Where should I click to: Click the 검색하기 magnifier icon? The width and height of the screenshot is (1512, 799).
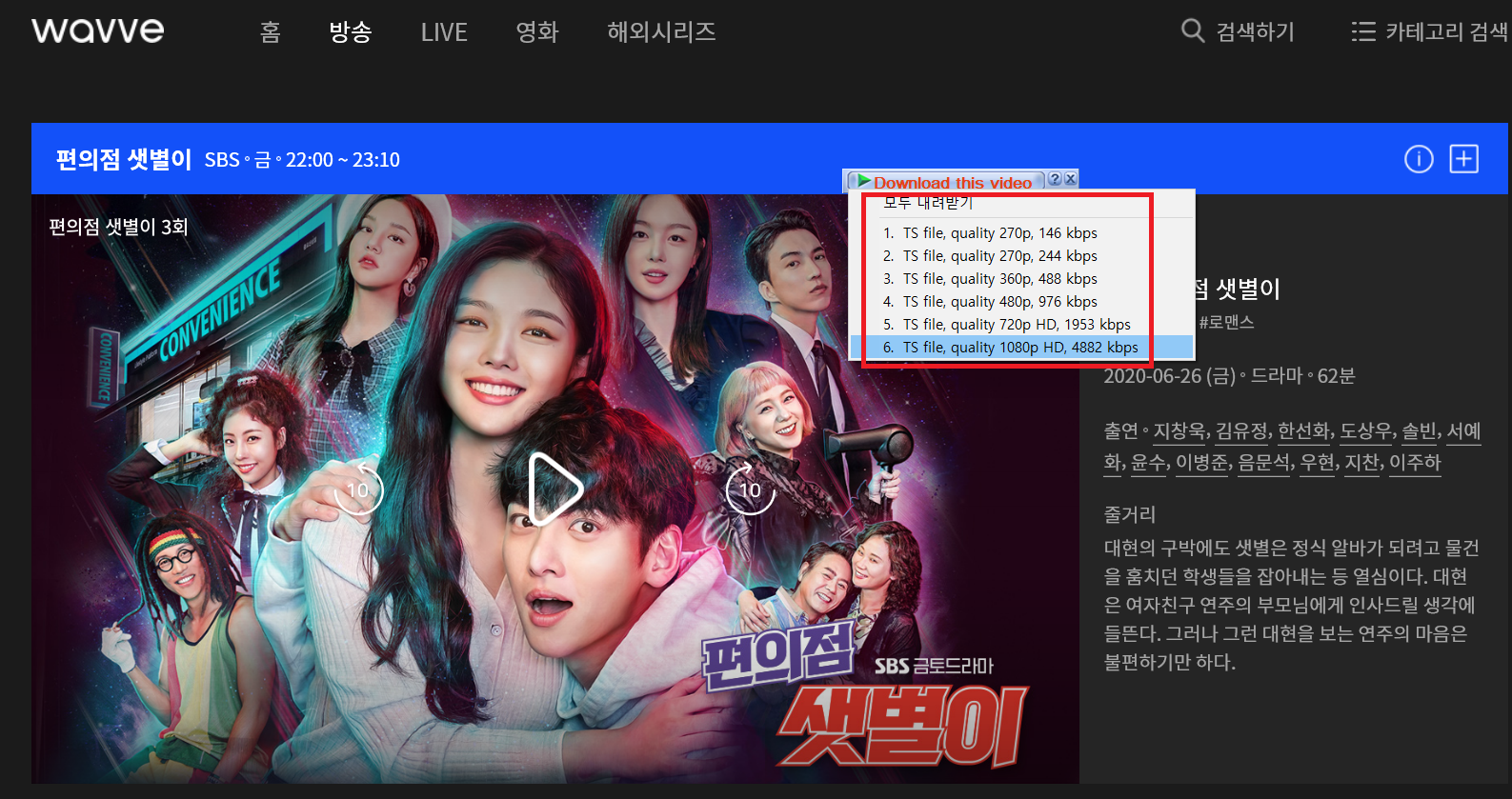1193,30
